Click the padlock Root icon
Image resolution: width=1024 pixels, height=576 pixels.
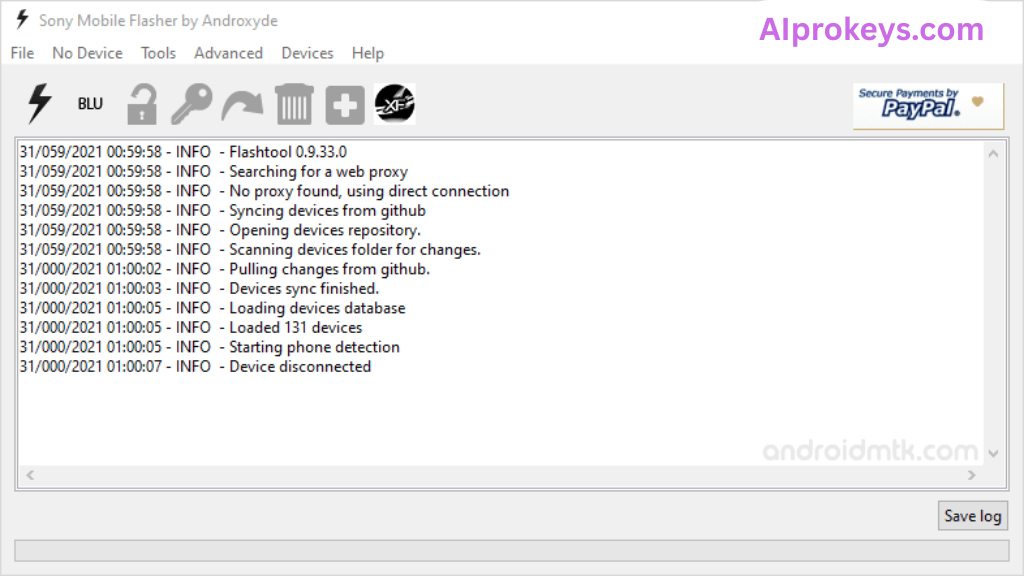pyautogui.click(x=142, y=104)
